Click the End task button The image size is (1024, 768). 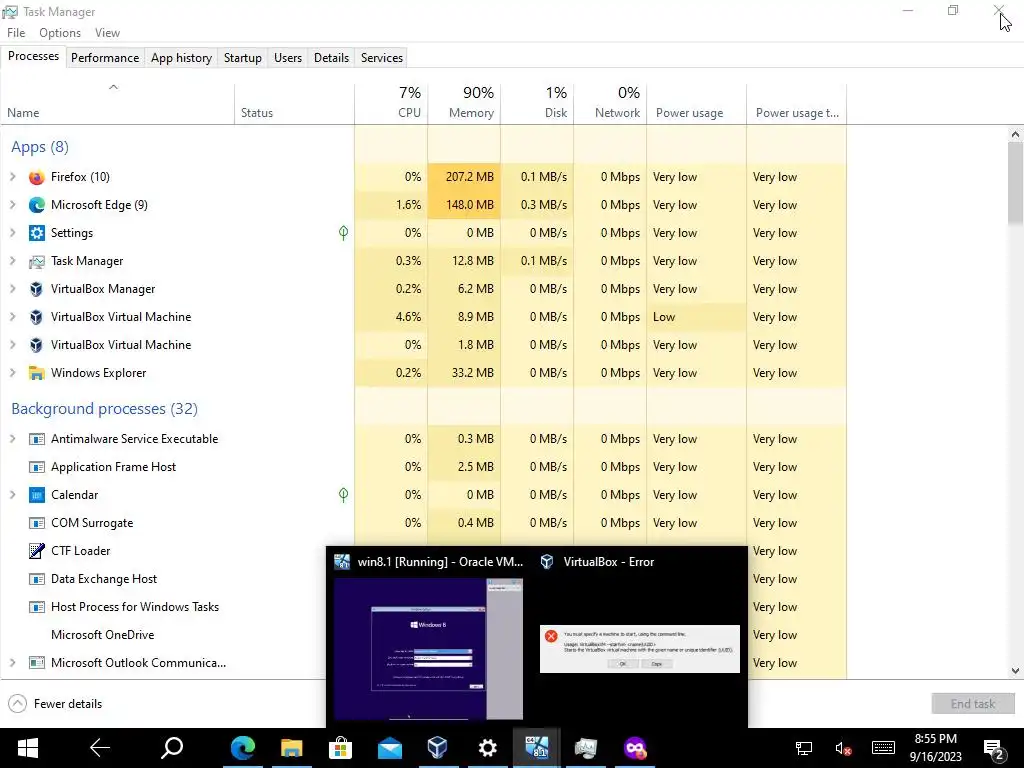pos(973,703)
